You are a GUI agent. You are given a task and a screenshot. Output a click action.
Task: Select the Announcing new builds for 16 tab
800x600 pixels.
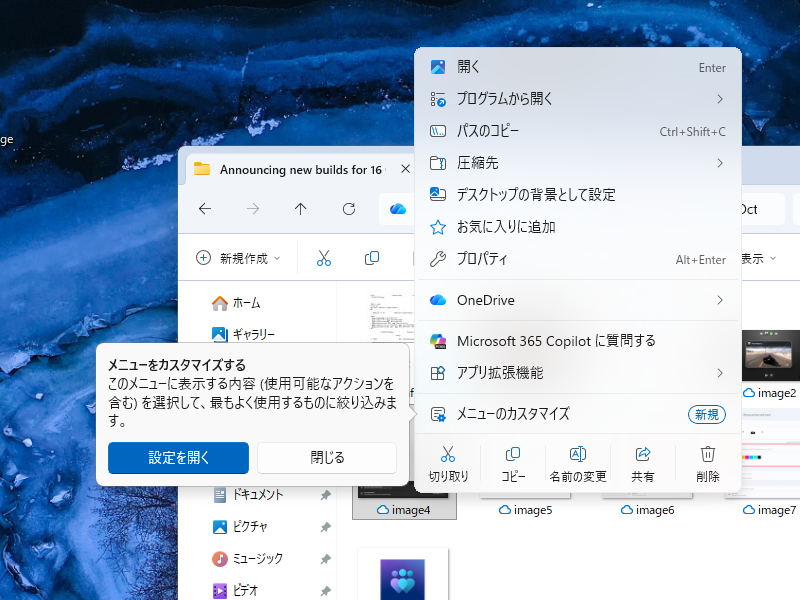coord(298,169)
